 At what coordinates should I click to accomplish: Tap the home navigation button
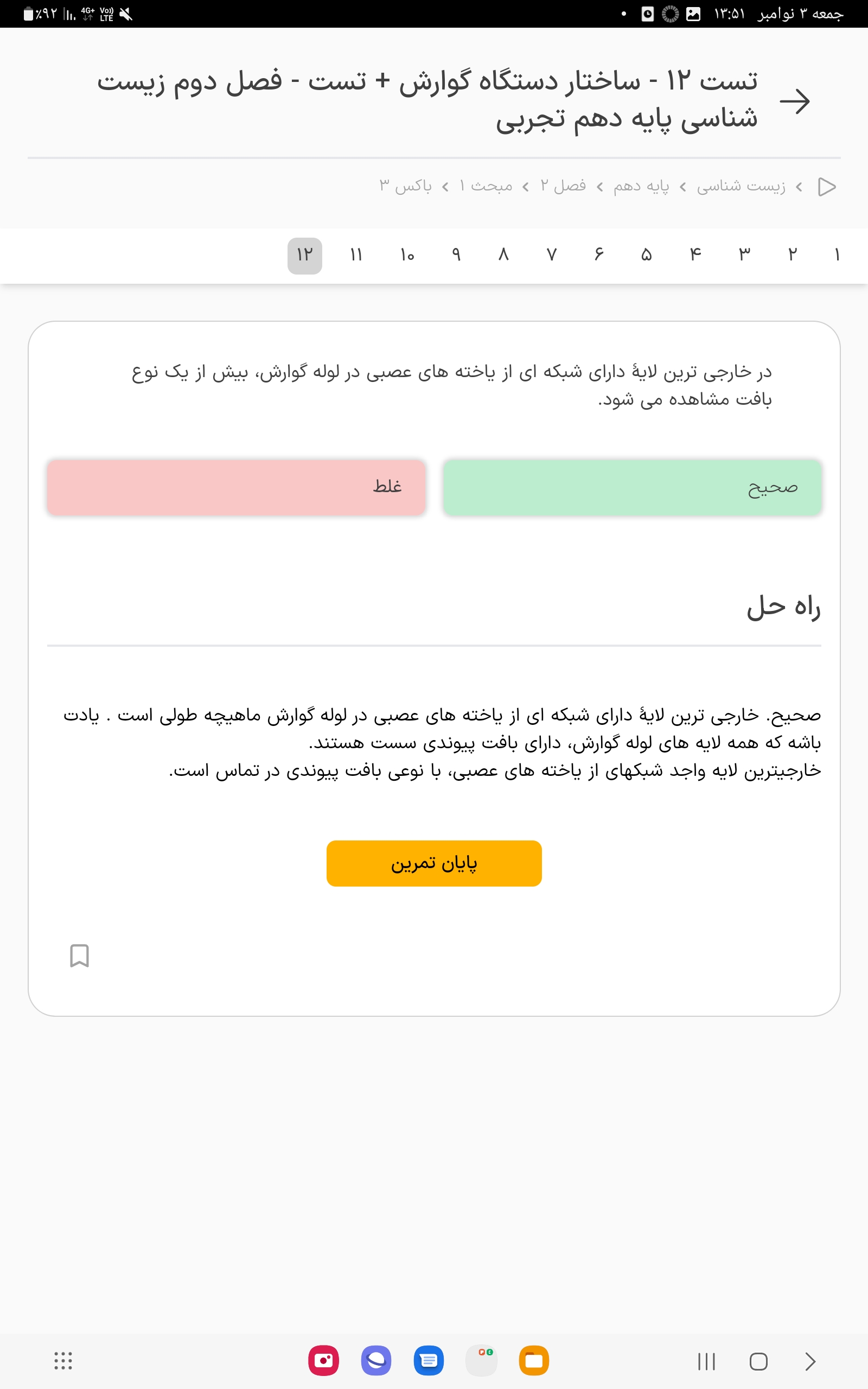coord(758,1361)
